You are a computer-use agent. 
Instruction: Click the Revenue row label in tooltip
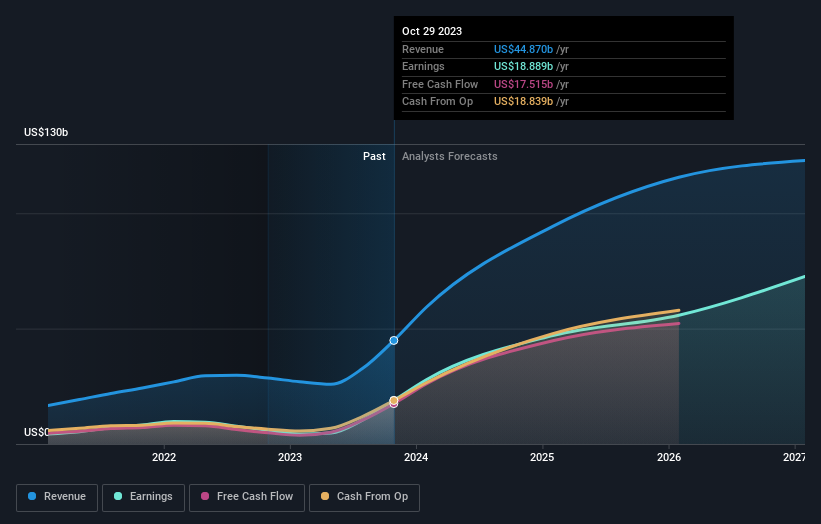coord(423,49)
